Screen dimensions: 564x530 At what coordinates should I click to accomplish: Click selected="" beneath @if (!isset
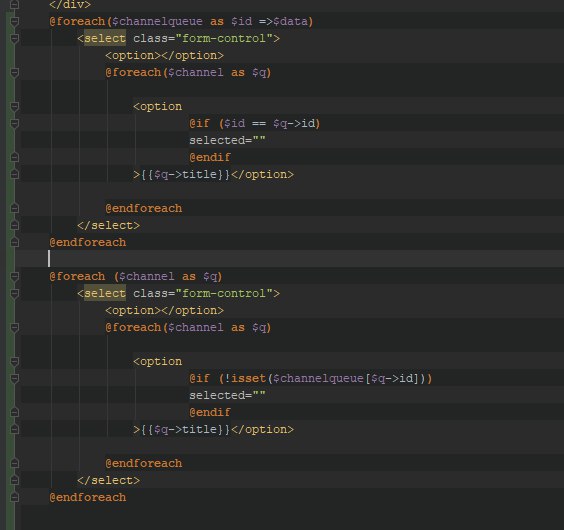[227, 395]
